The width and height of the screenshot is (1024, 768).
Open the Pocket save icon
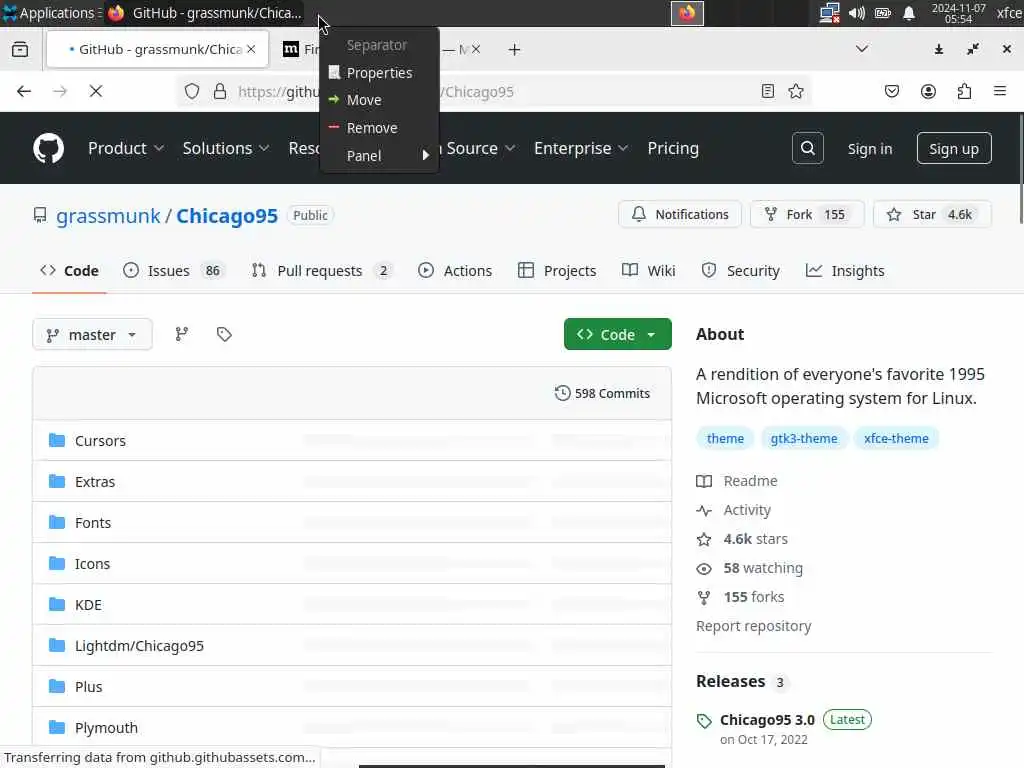pos(891,91)
